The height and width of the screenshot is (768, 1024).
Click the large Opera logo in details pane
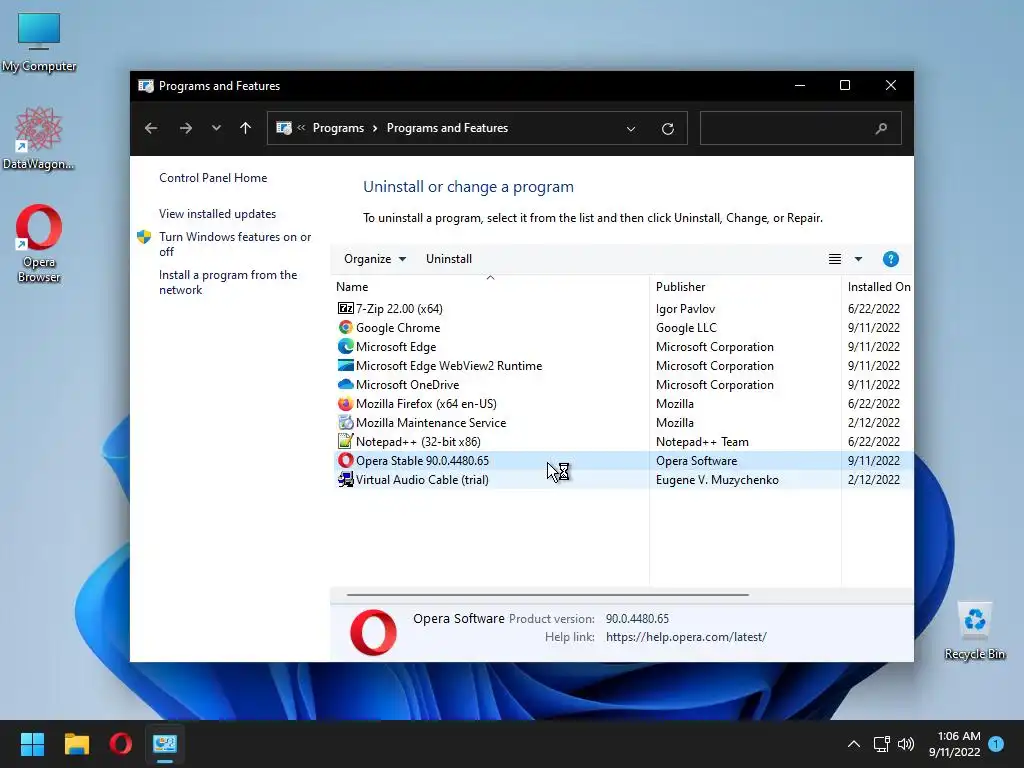pos(373,632)
